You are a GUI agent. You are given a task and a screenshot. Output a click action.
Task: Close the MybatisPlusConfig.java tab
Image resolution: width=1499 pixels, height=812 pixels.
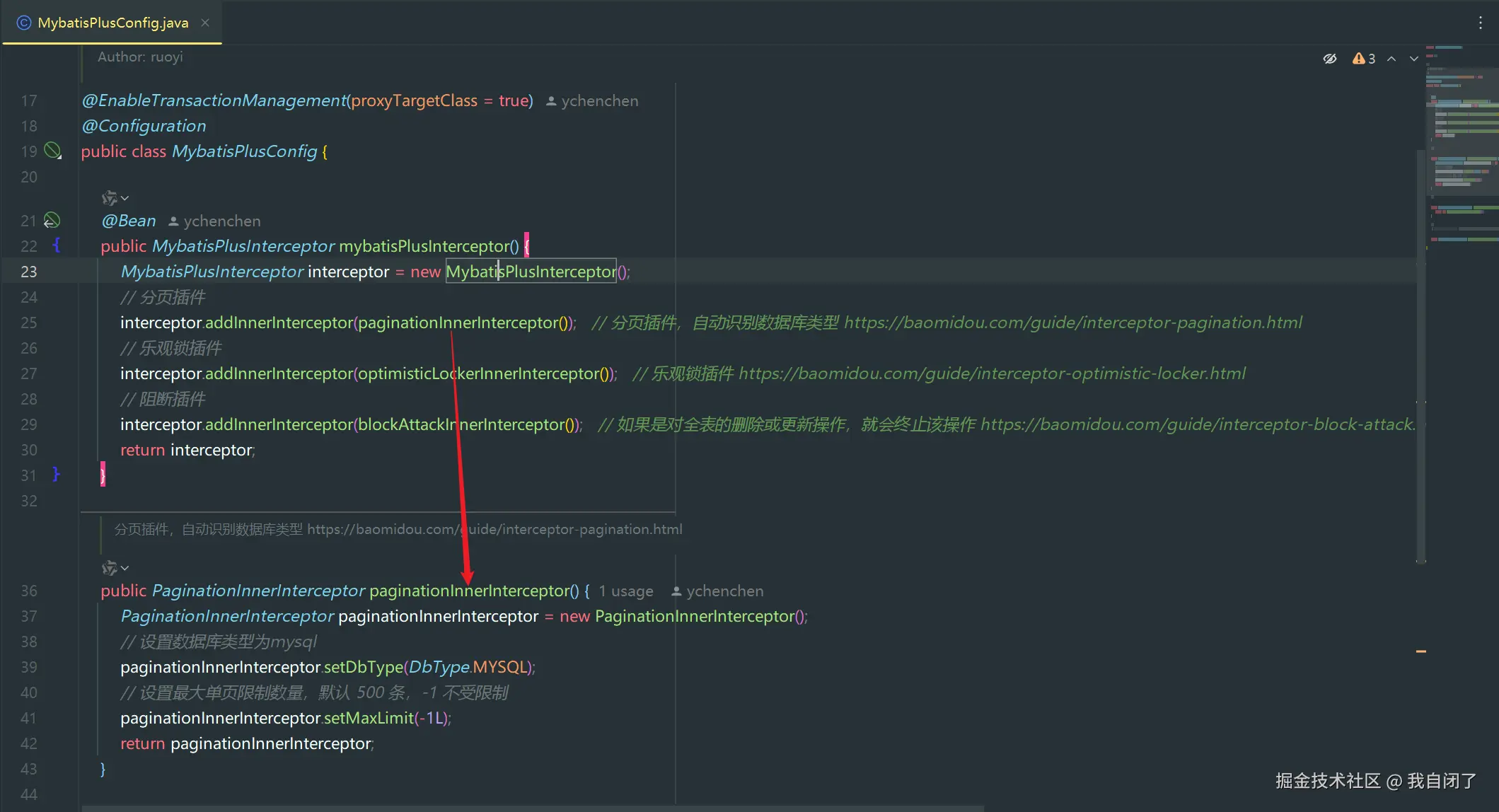[205, 23]
